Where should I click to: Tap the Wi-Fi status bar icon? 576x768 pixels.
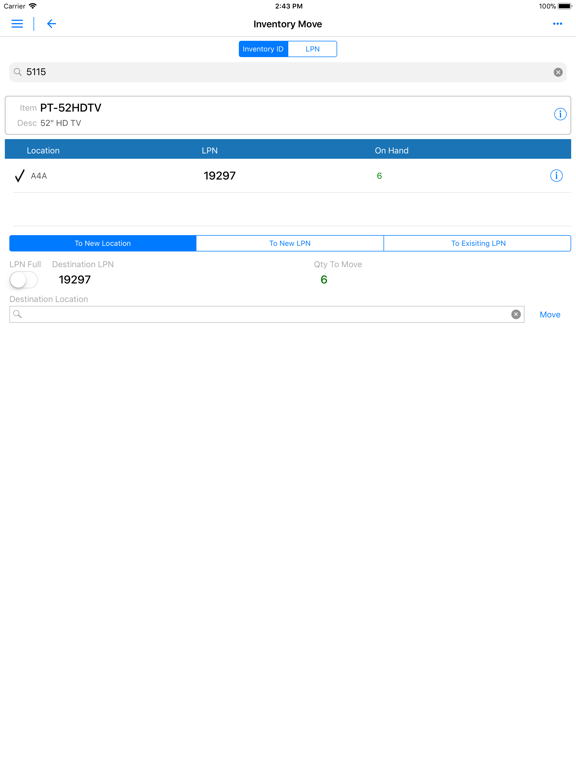pyautogui.click(x=33, y=6)
